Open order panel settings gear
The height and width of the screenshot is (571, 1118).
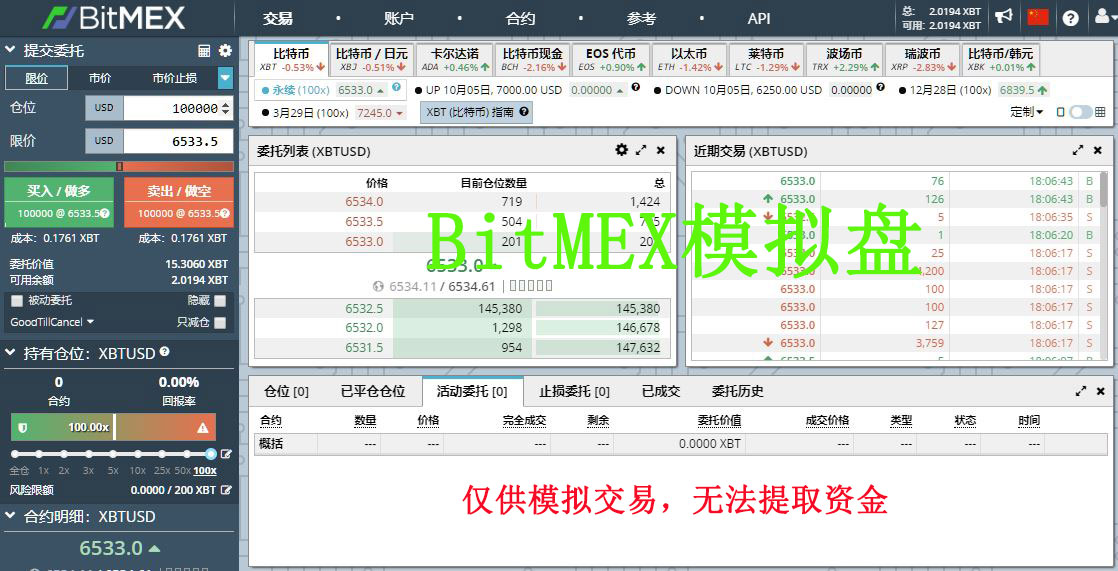pyautogui.click(x=225, y=51)
